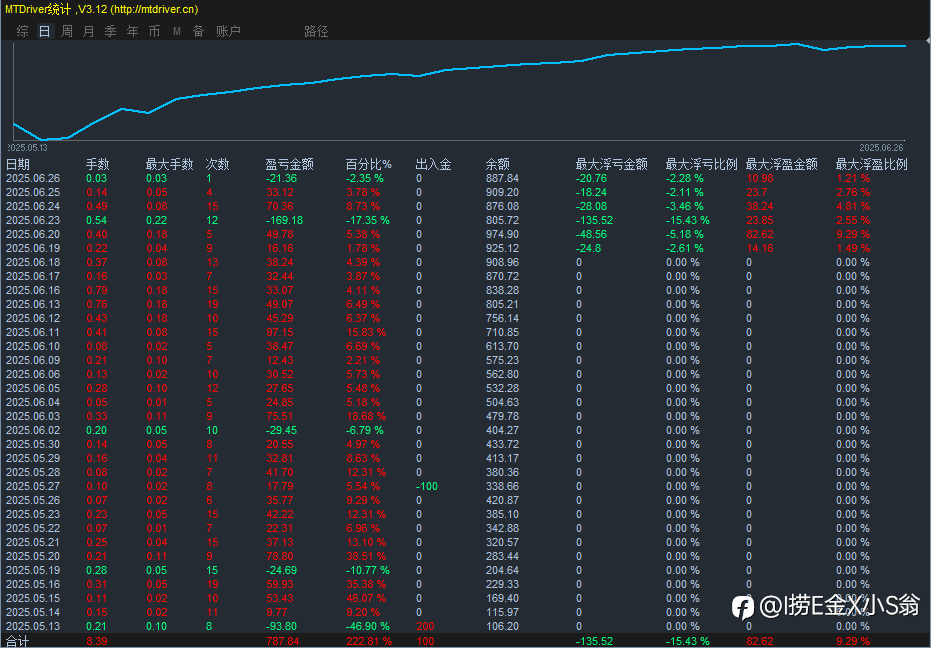Click the 最大浮盈比例 column header
Image resolution: width=931 pixels, height=648 pixels.
pos(872,165)
